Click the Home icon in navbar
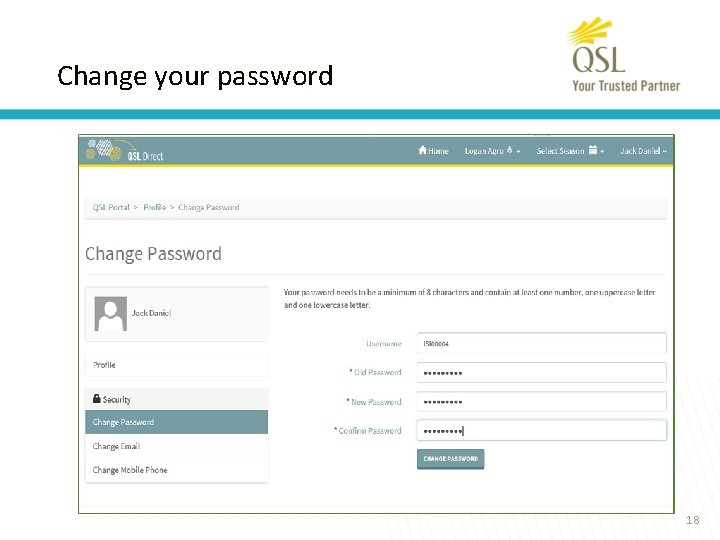The height and width of the screenshot is (540, 720). point(423,151)
